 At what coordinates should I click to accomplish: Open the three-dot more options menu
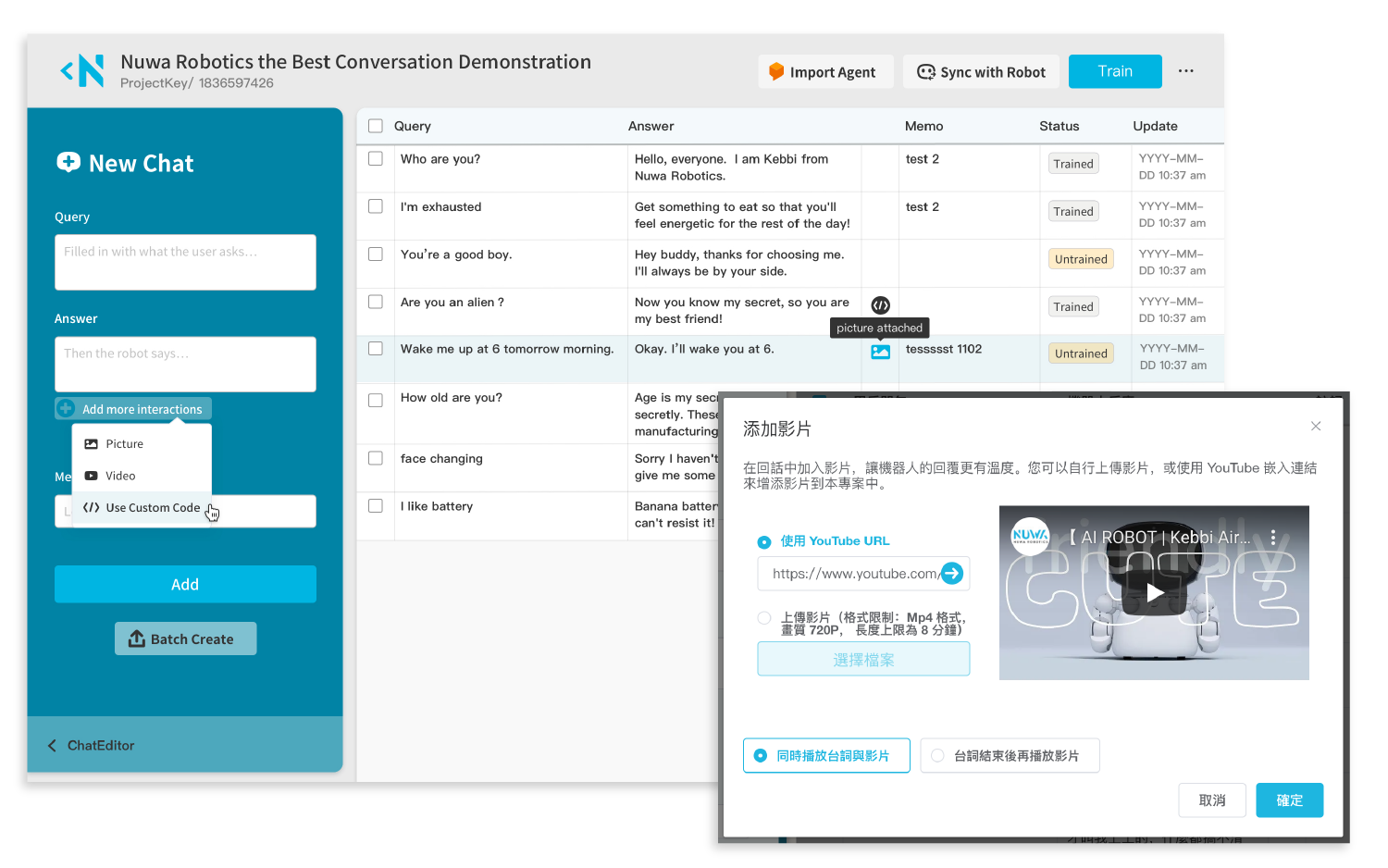(1186, 71)
